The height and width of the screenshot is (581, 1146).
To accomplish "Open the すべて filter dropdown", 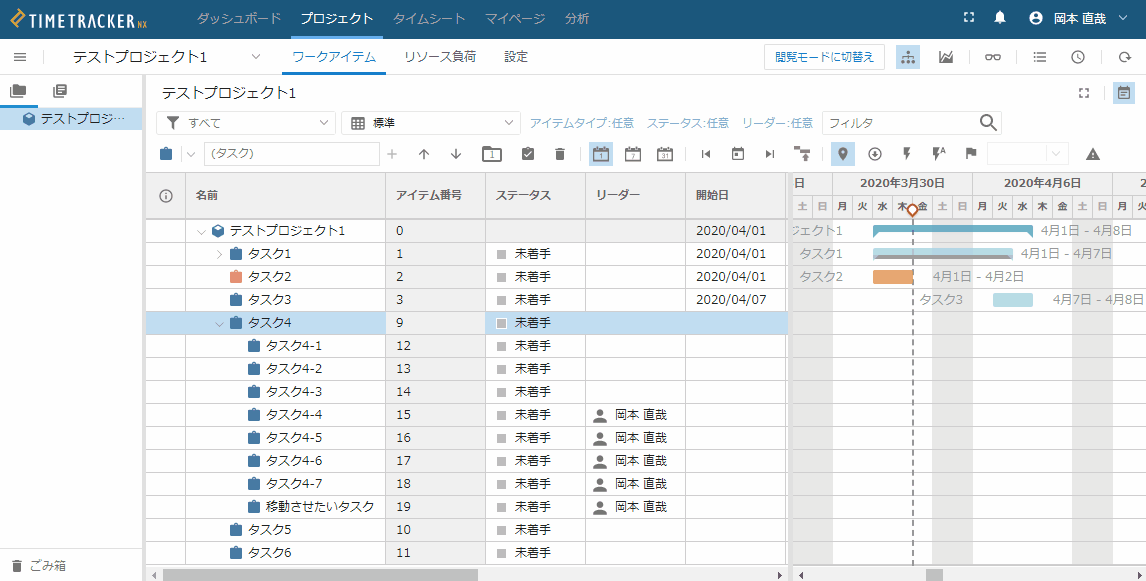I will click(246, 123).
